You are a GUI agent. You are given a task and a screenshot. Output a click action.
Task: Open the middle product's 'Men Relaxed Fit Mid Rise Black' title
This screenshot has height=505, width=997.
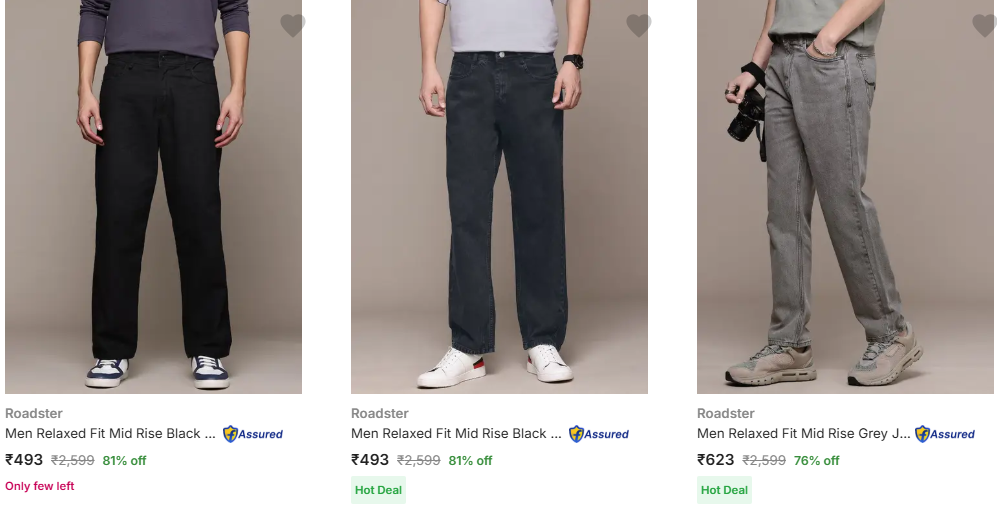click(x=456, y=434)
